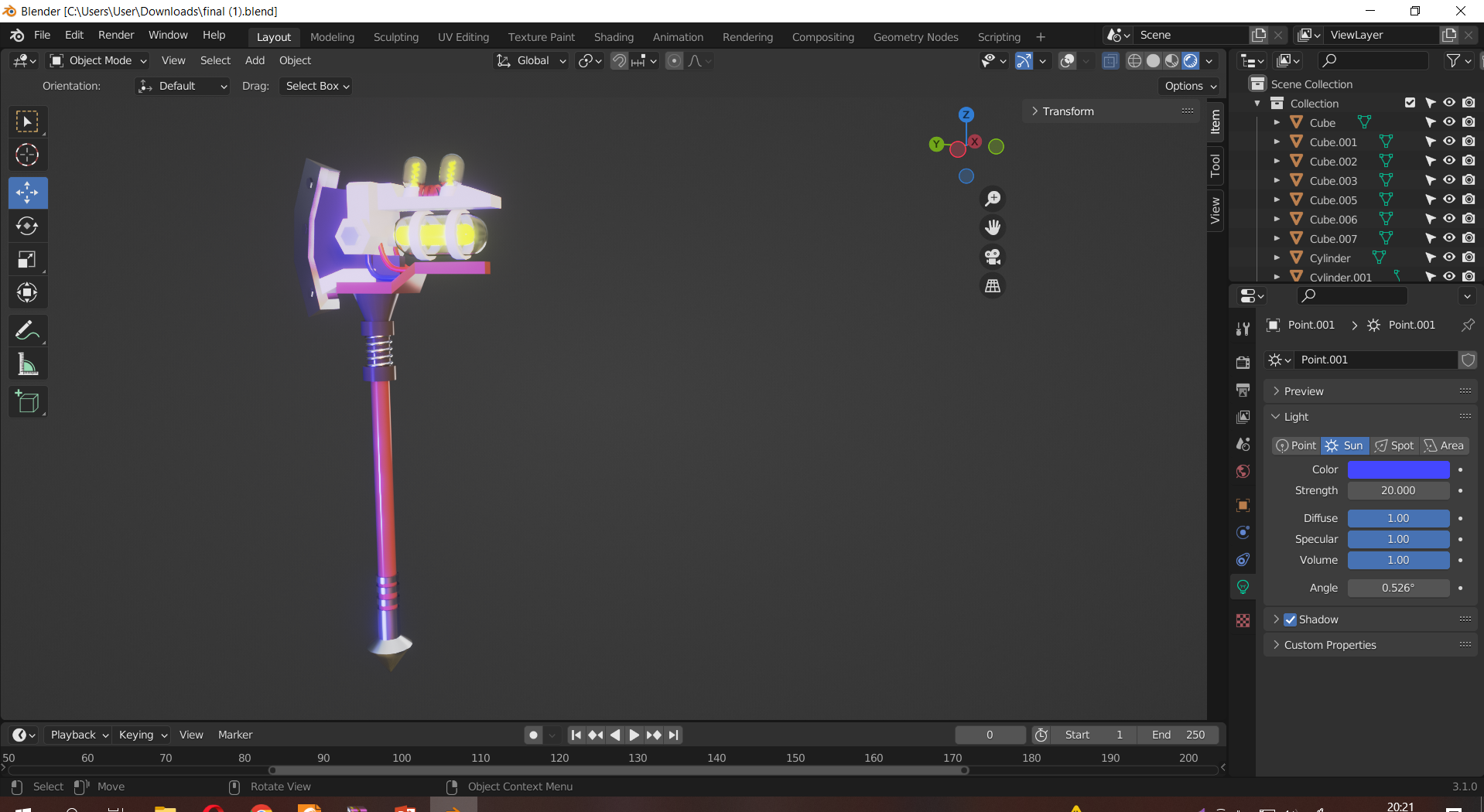Select Spot light type
1484x812 pixels.
coord(1394,445)
